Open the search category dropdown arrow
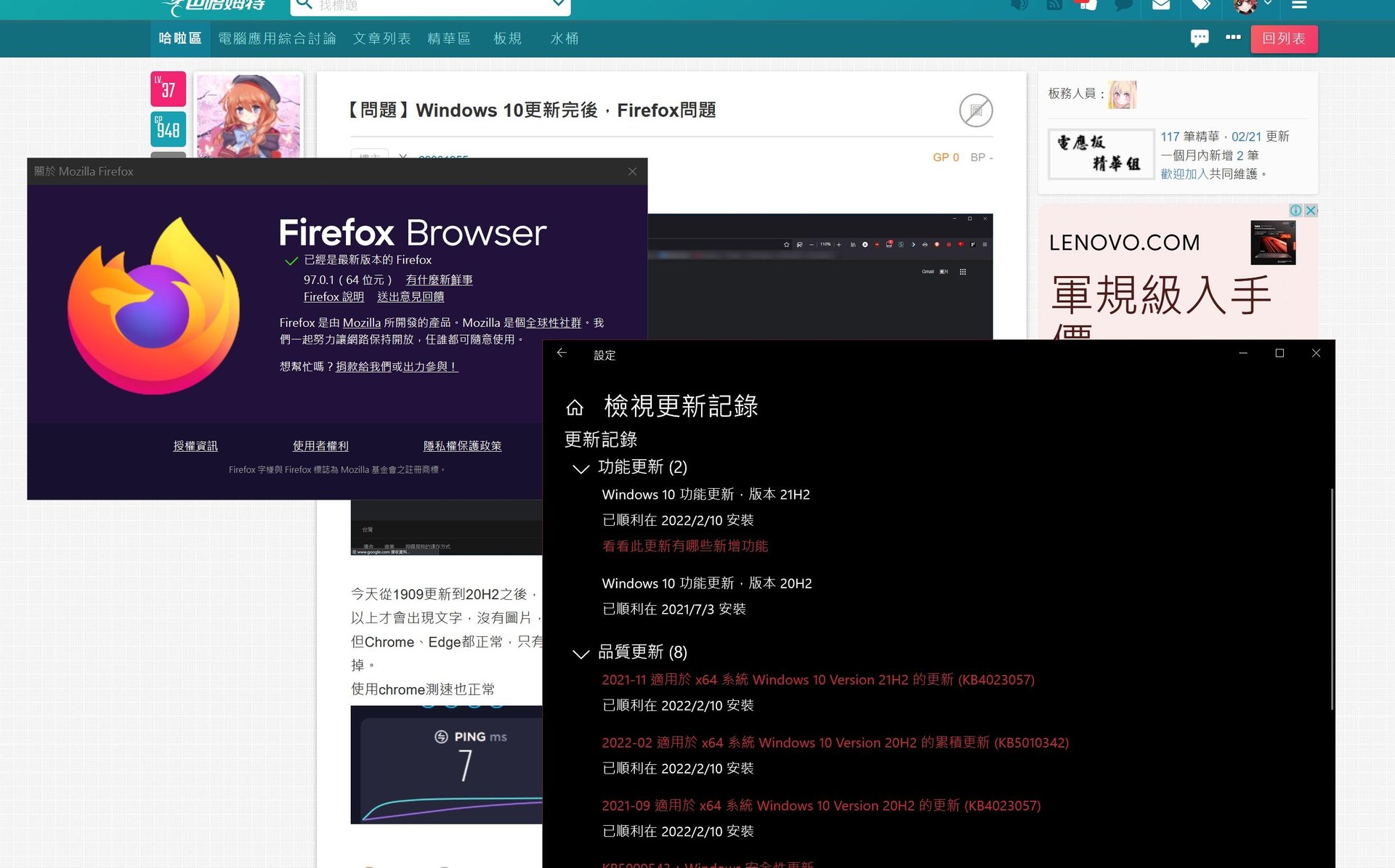 (558, 4)
